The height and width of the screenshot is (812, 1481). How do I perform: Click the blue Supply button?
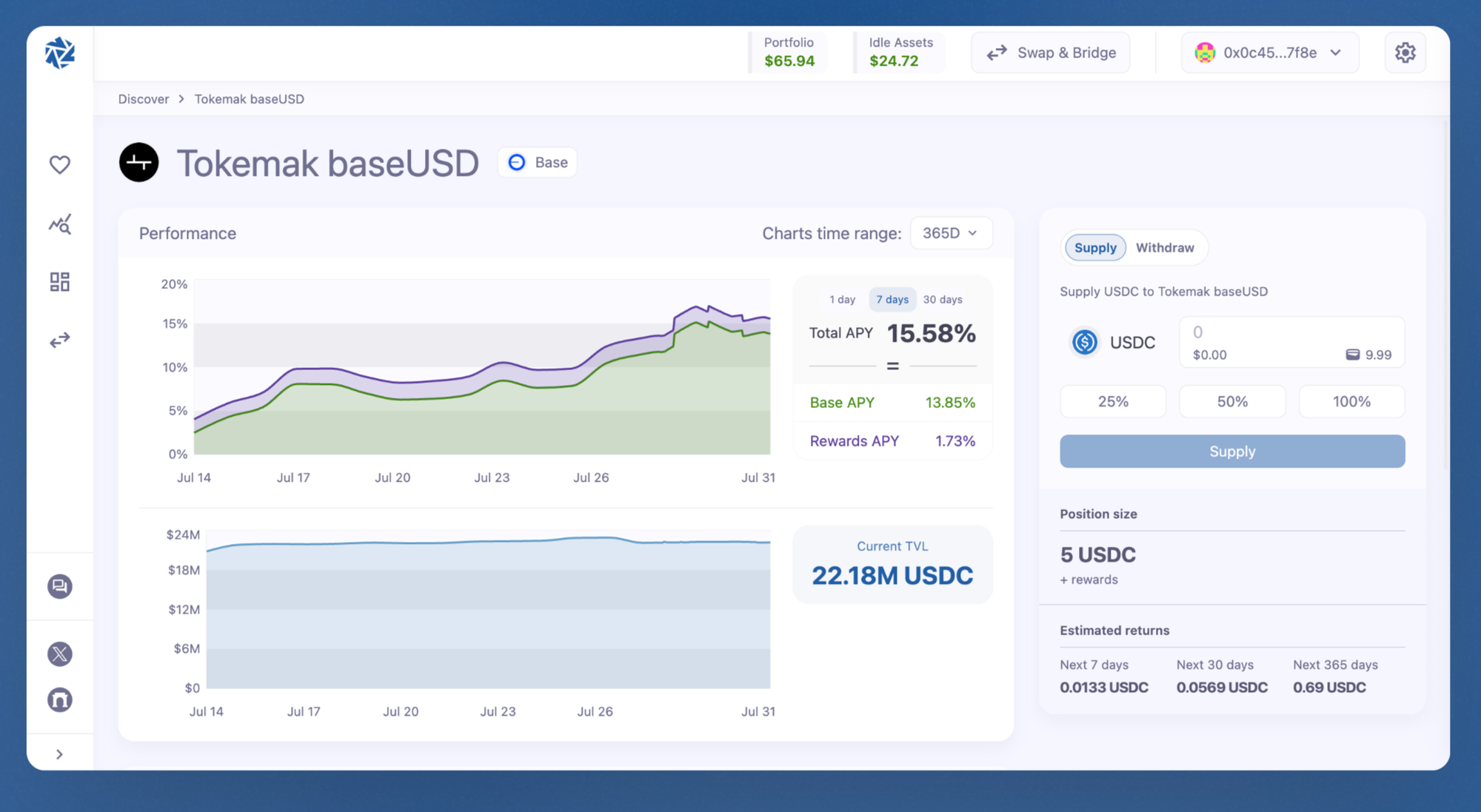point(1232,452)
